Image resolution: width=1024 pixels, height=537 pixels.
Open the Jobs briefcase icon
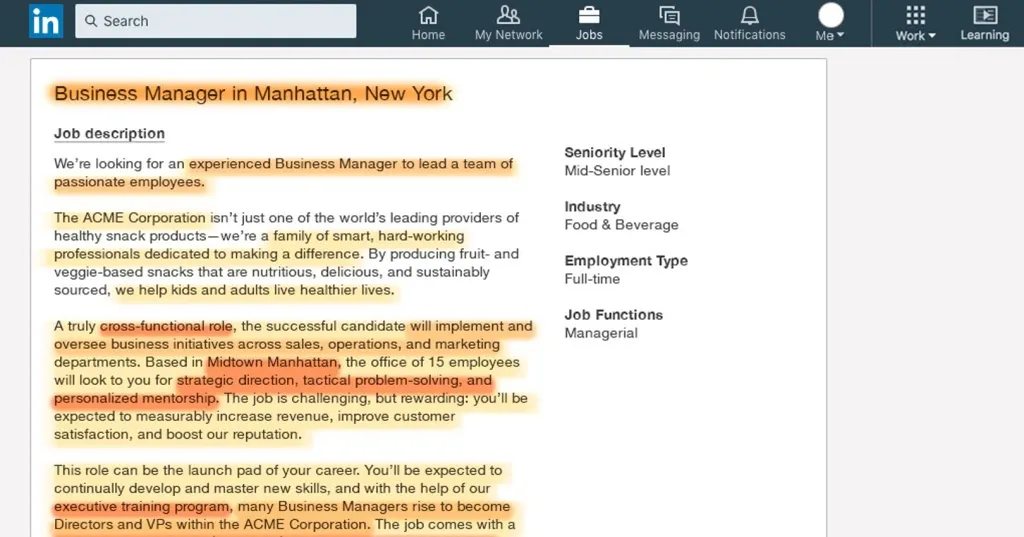pyautogui.click(x=589, y=14)
